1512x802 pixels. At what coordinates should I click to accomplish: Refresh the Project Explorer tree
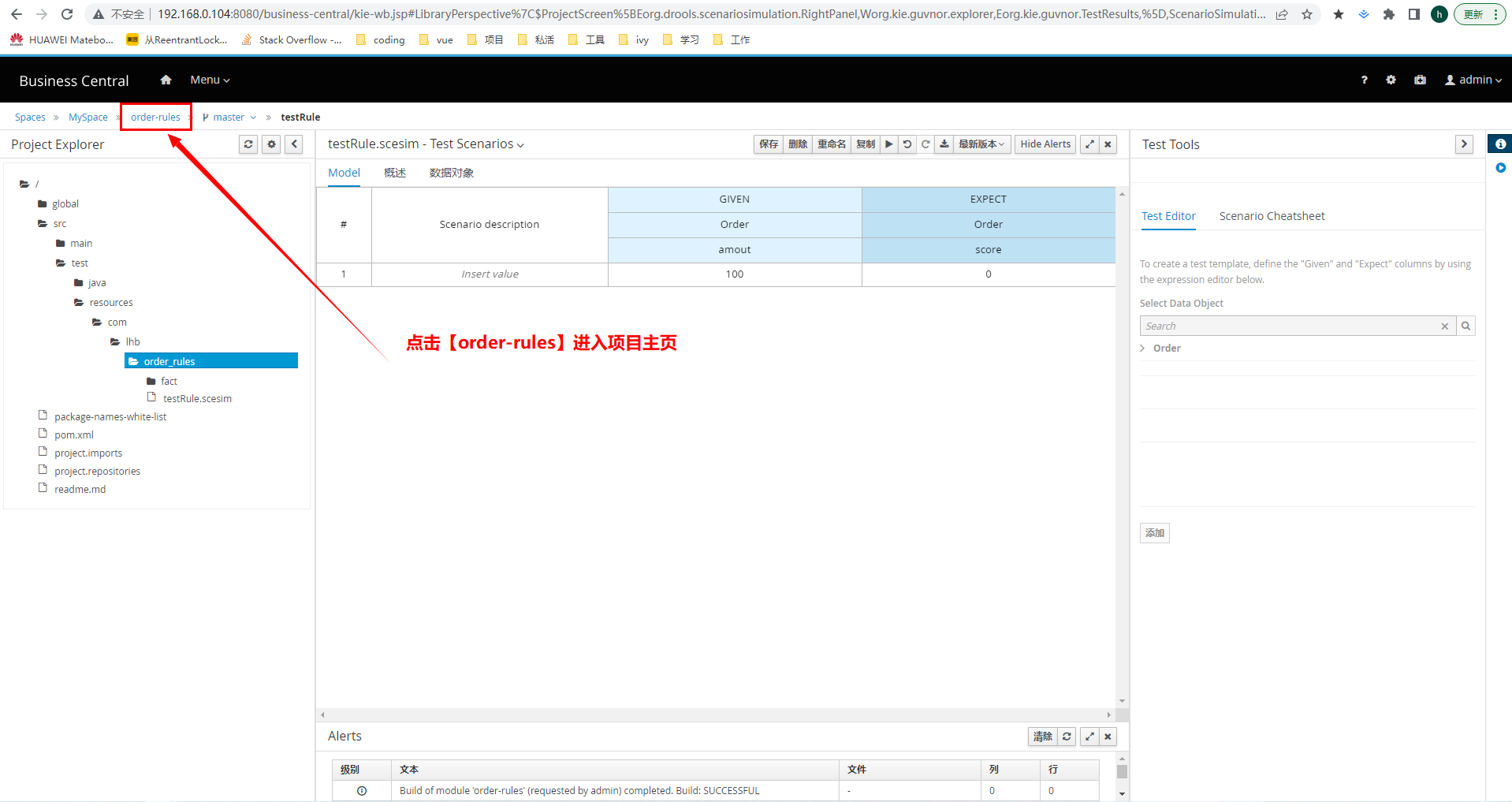click(x=248, y=144)
